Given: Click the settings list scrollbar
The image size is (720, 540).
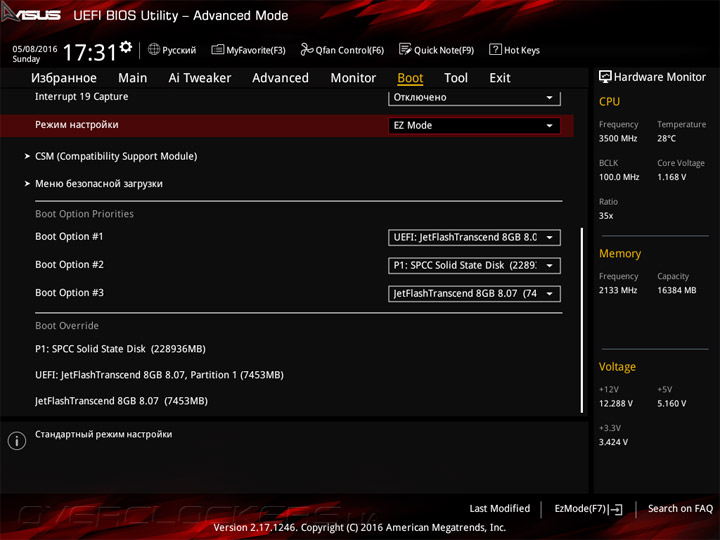Looking at the screenshot, I should pos(582,320).
